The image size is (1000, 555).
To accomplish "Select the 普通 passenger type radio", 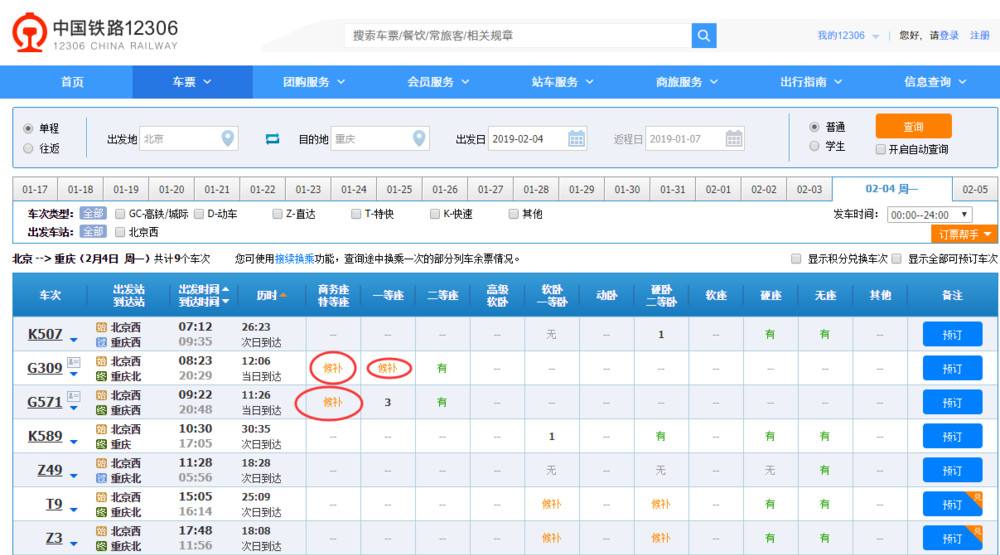I will coord(814,127).
